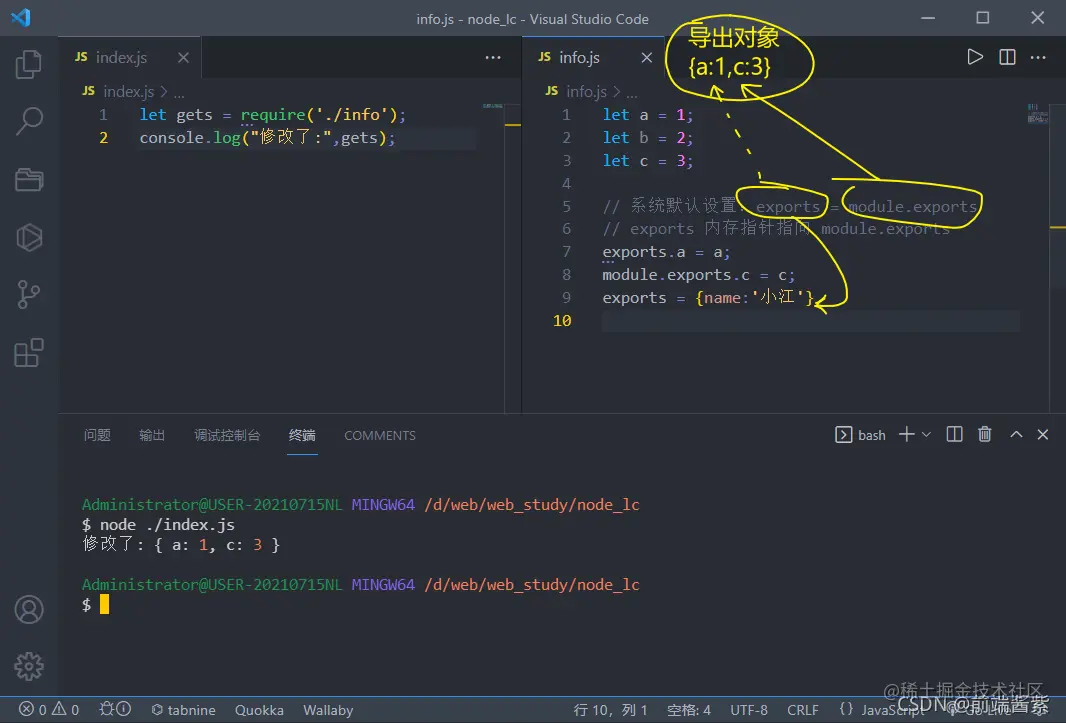
Task: Open the Accounts menu icon
Action: click(x=29, y=609)
